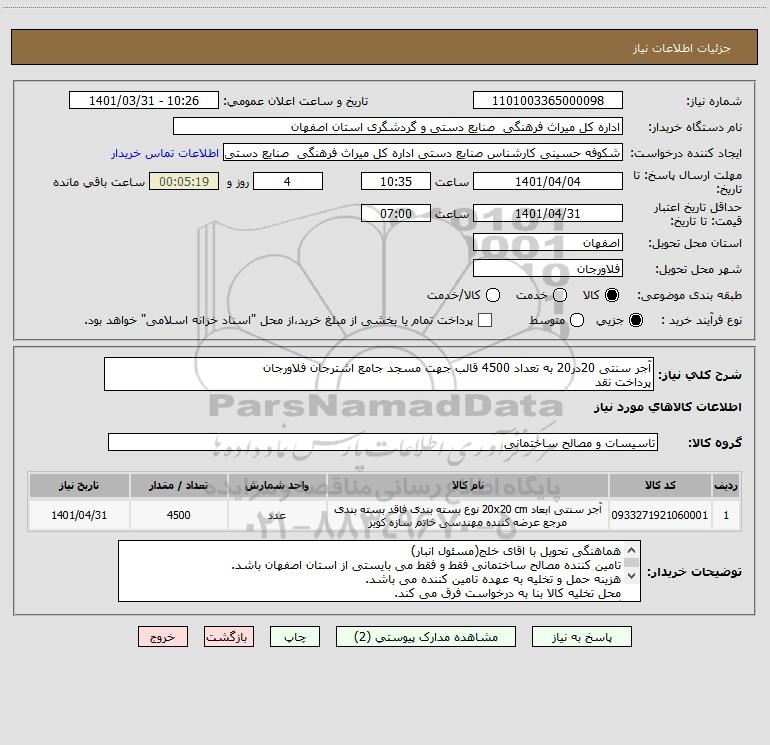This screenshot has width=770, height=745.
Task: Click the اطلاعات کالاهای مورد نیاز heading
Action: coord(667,407)
